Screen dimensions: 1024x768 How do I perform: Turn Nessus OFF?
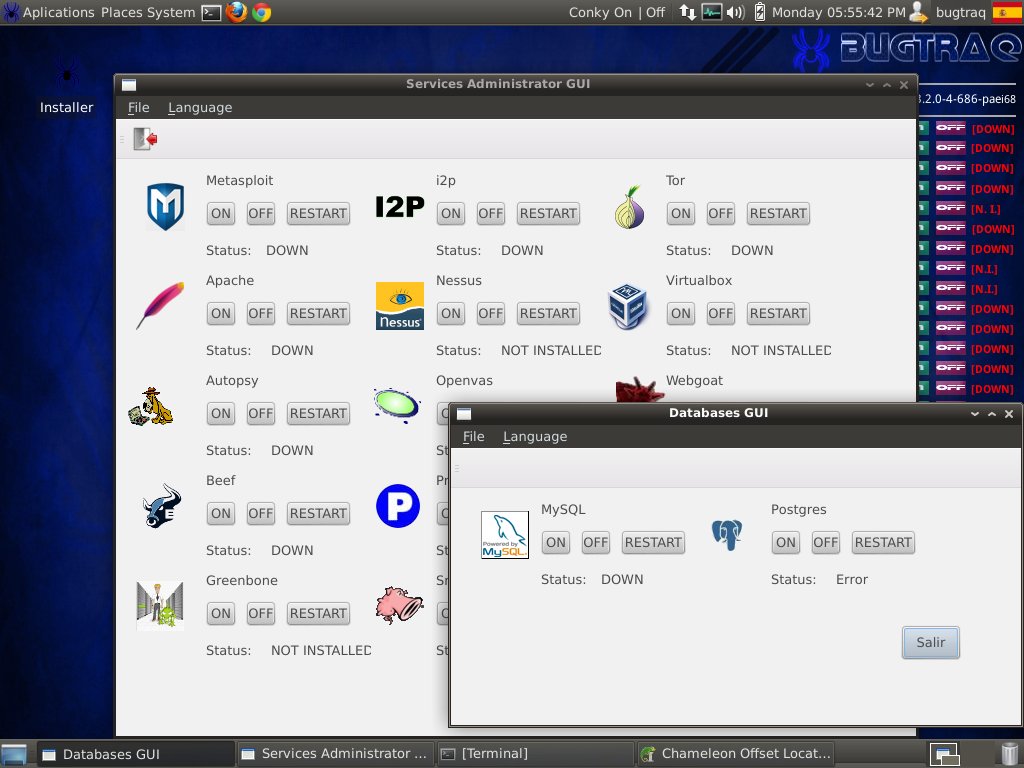click(490, 313)
